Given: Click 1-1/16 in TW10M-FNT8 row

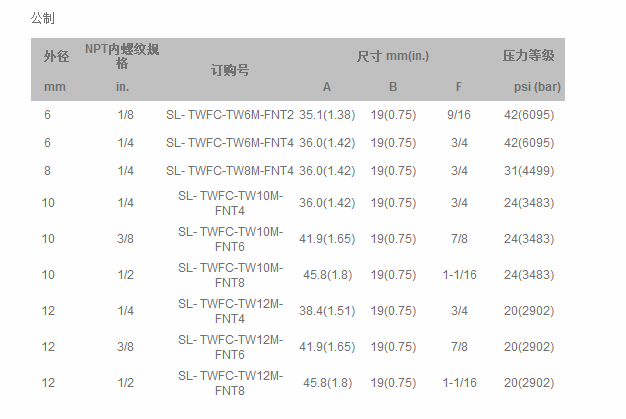Looking at the screenshot, I should click(x=460, y=275).
